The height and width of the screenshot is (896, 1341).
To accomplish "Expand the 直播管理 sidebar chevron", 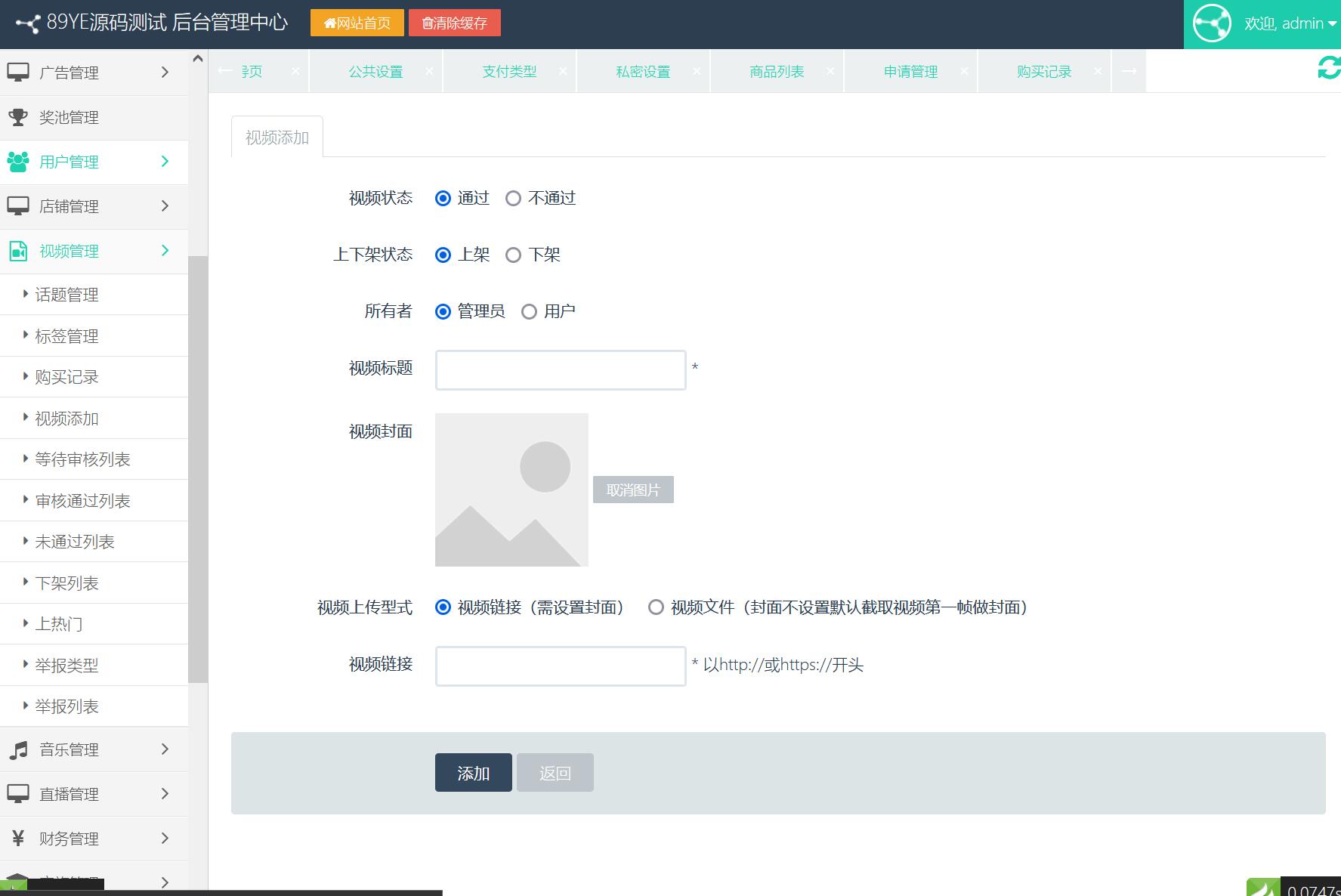I will 165,794.
